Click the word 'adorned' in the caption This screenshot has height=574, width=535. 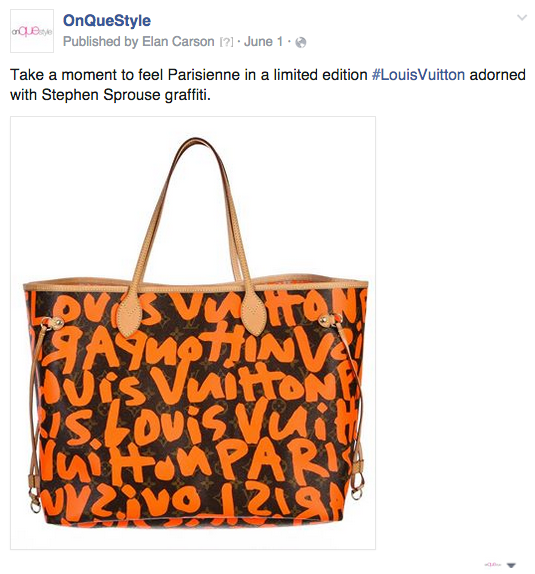tap(497, 75)
